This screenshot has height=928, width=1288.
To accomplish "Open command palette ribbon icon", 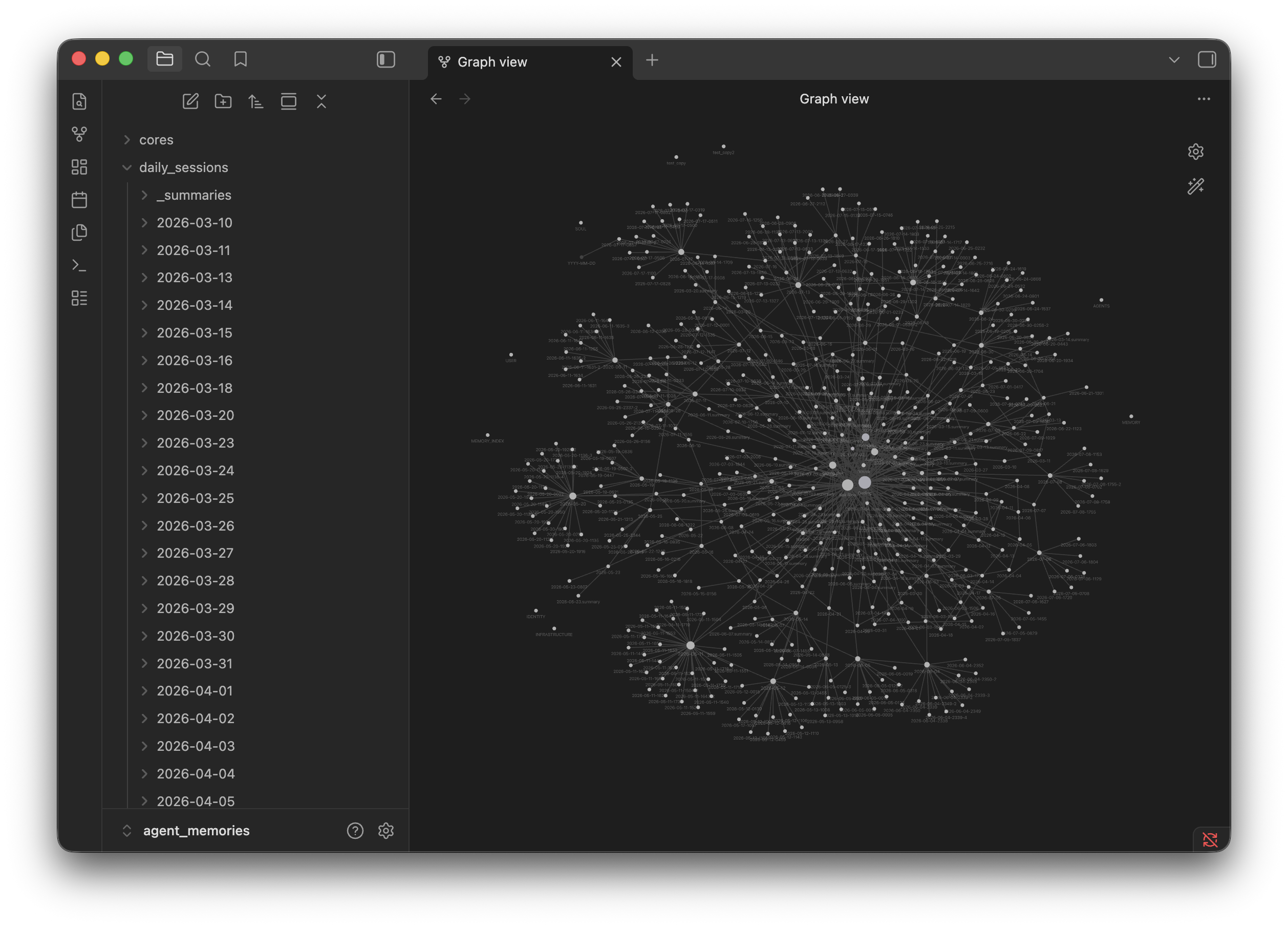I will click(x=79, y=265).
